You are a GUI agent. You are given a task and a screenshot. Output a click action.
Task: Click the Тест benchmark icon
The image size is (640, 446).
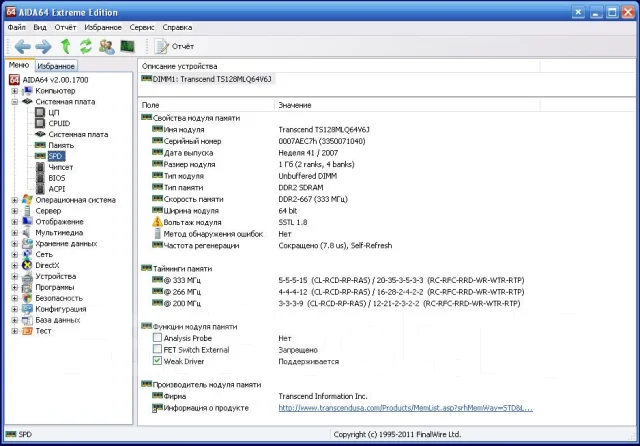point(27,331)
